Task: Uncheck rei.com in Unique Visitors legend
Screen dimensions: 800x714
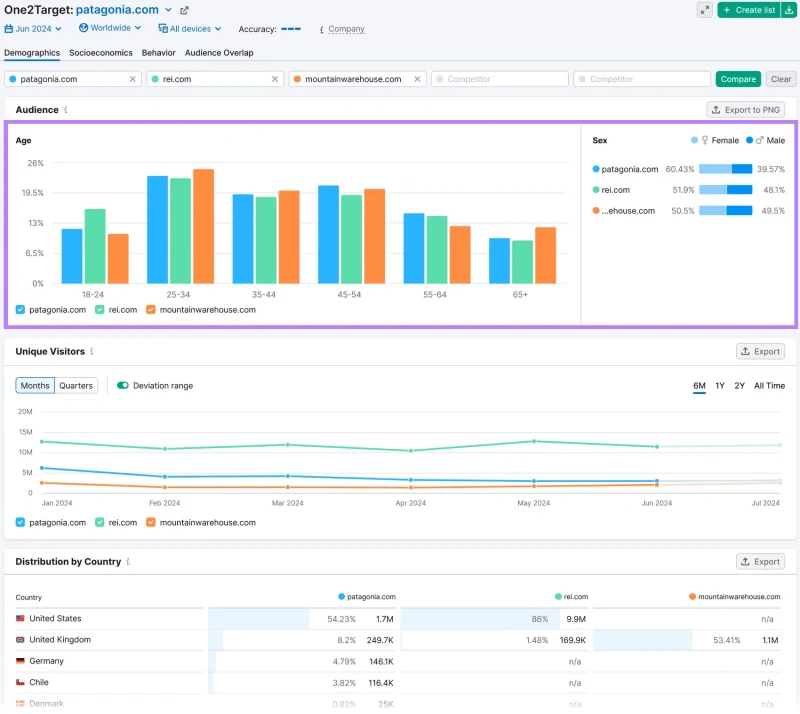Action: tap(99, 523)
